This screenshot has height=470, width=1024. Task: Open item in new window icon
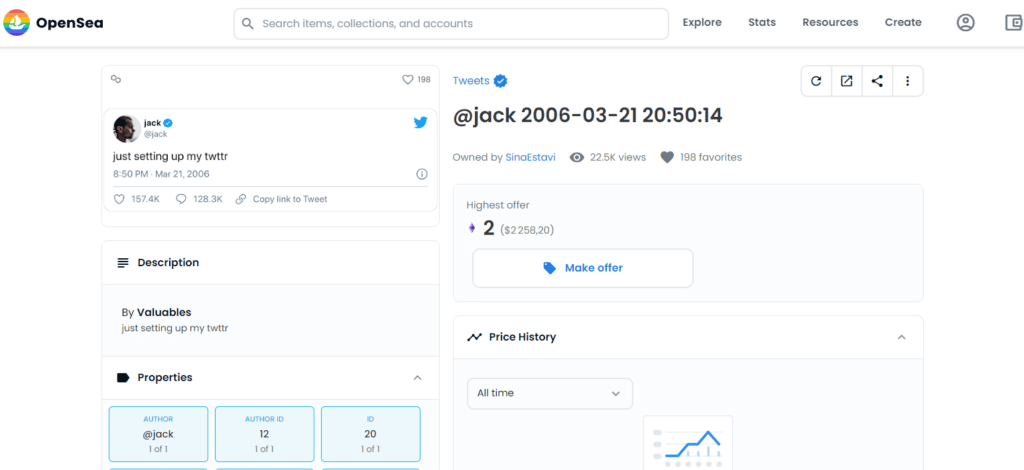(846, 81)
